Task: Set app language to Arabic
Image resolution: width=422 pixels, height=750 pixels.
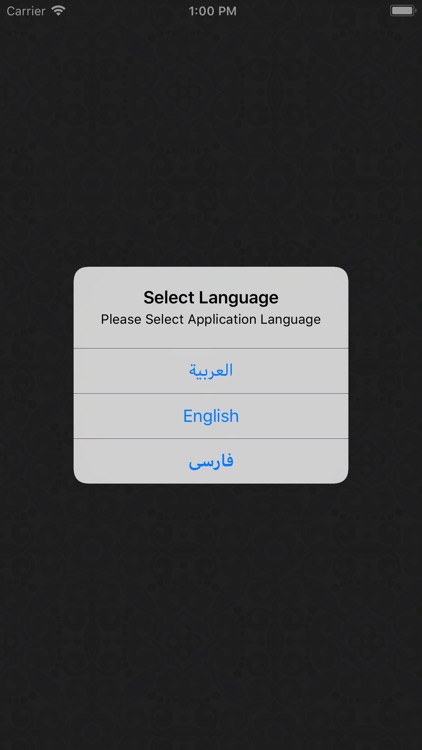Action: (211, 371)
